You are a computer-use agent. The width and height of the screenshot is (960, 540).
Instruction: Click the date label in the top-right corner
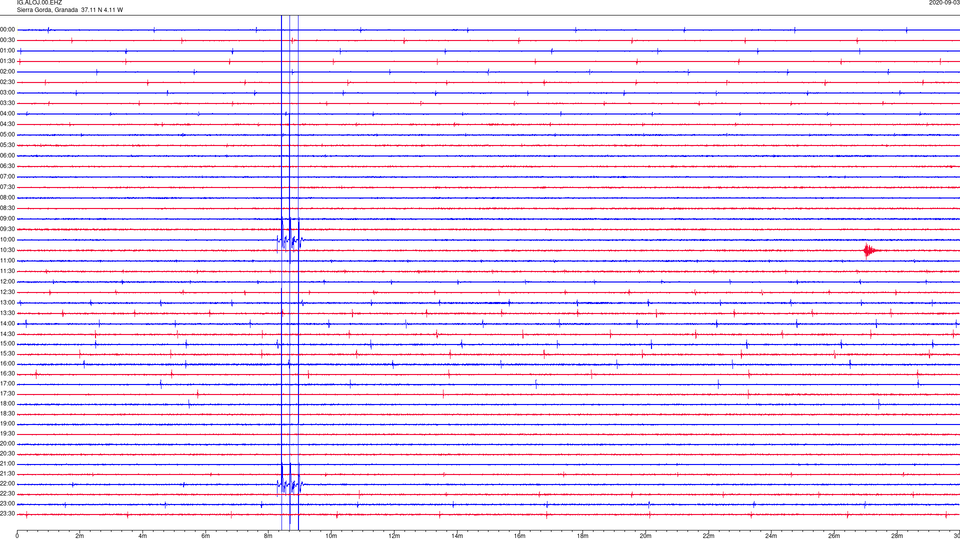(944, 3)
